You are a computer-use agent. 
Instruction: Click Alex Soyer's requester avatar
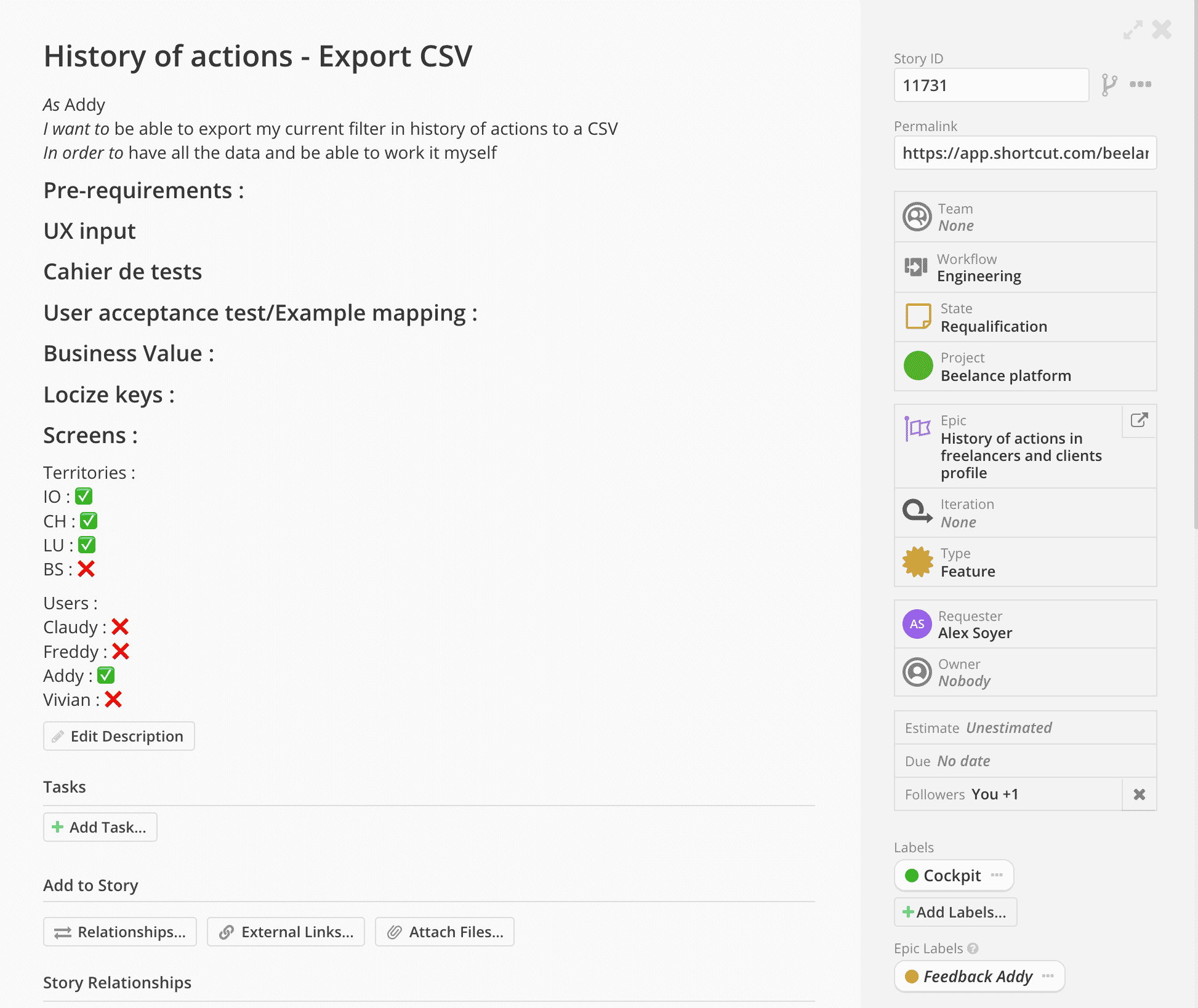tap(917, 623)
